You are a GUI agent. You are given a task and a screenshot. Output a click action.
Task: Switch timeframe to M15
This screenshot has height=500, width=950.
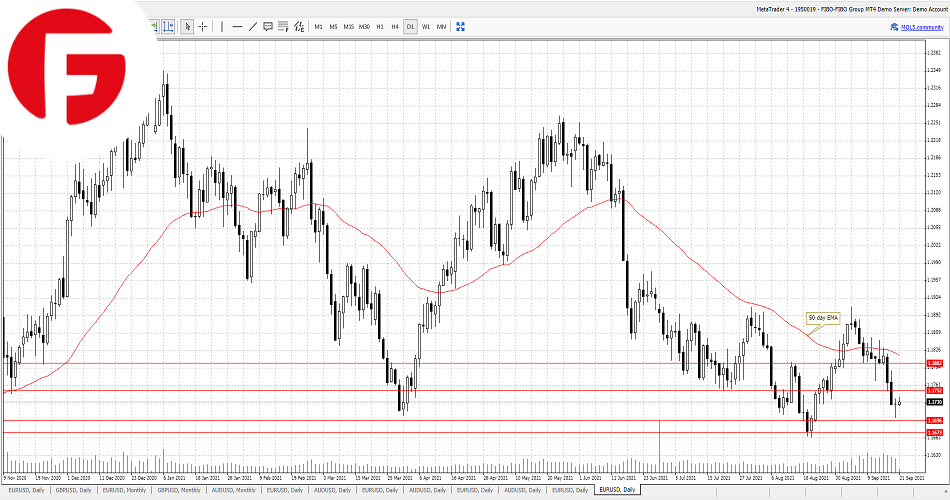click(x=348, y=26)
